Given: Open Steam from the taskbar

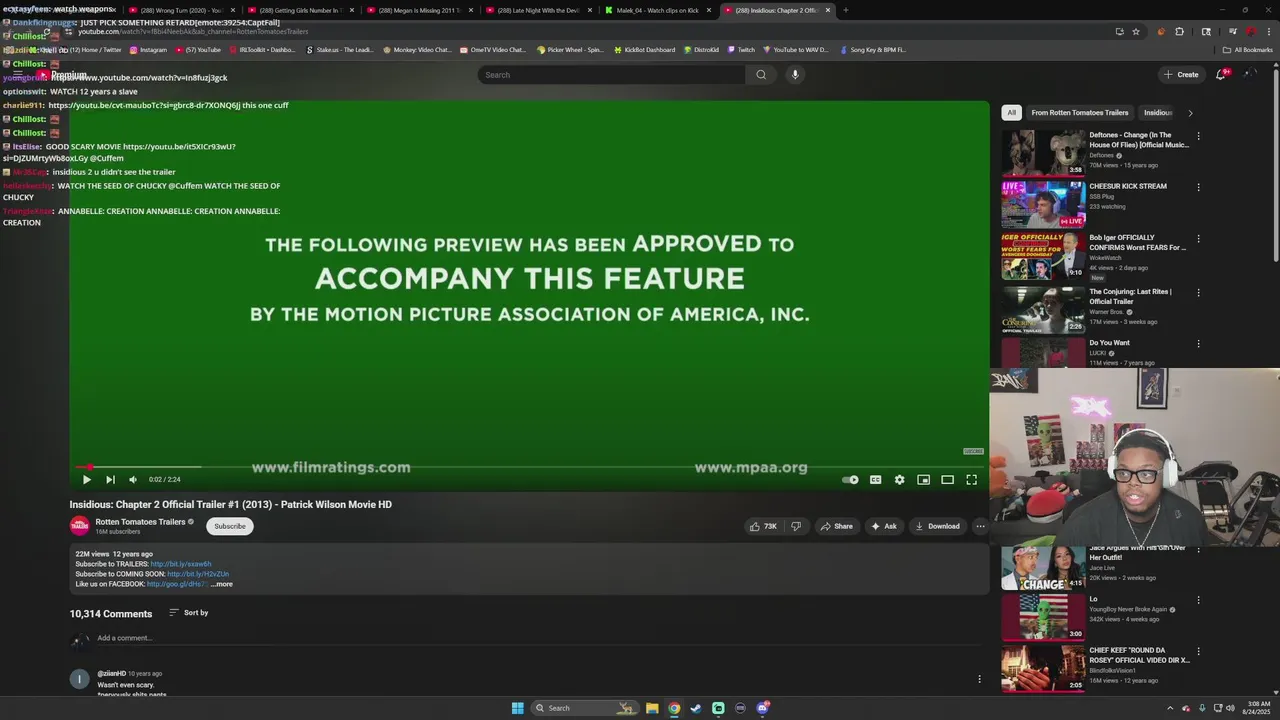Looking at the screenshot, I should [696, 708].
